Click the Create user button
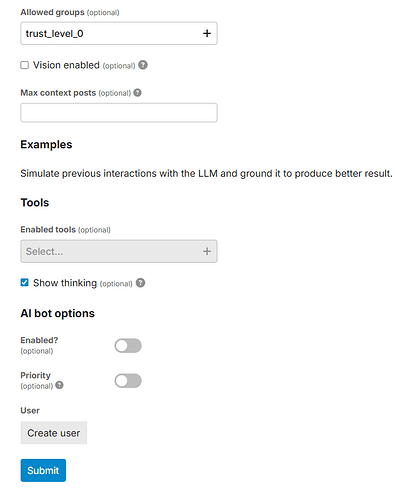 pyautogui.click(x=54, y=433)
